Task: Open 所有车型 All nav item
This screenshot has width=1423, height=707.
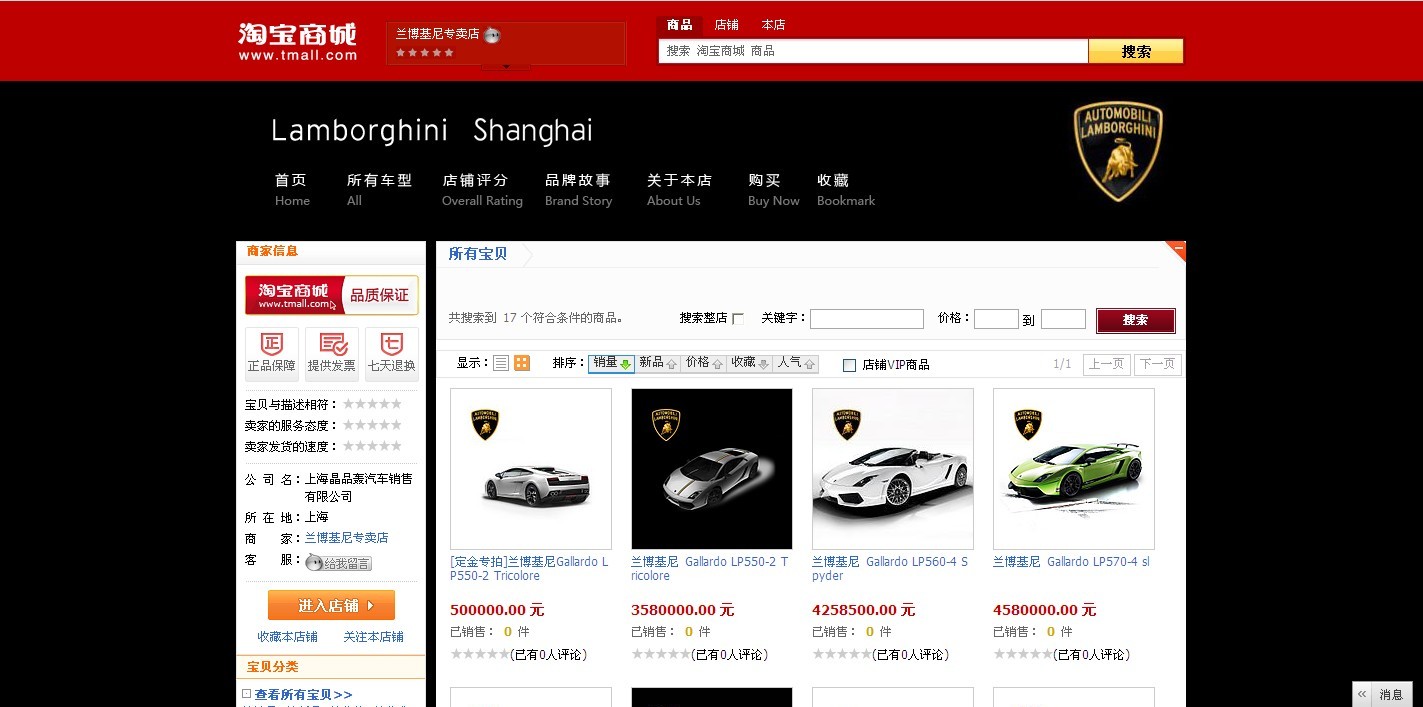Action: coord(379,189)
